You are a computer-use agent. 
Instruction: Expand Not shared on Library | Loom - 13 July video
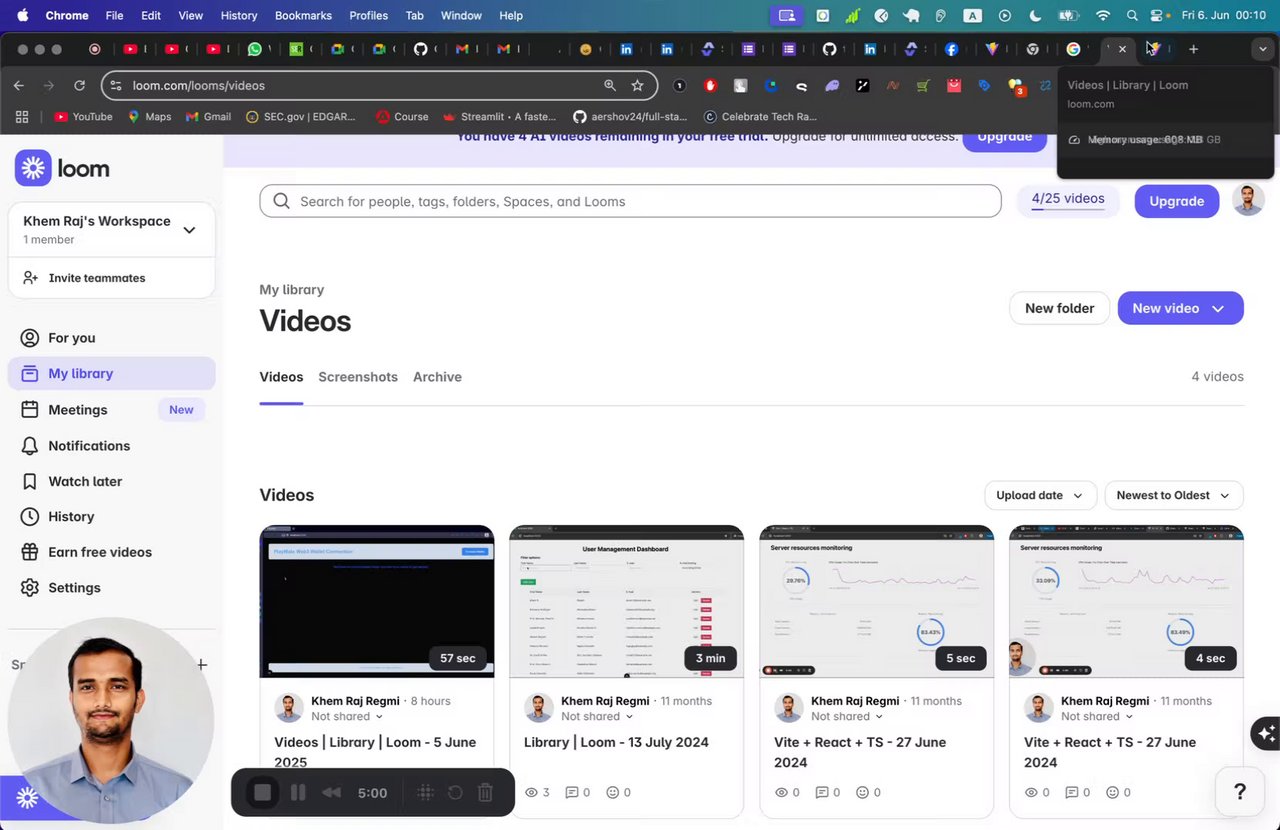[x=597, y=716]
